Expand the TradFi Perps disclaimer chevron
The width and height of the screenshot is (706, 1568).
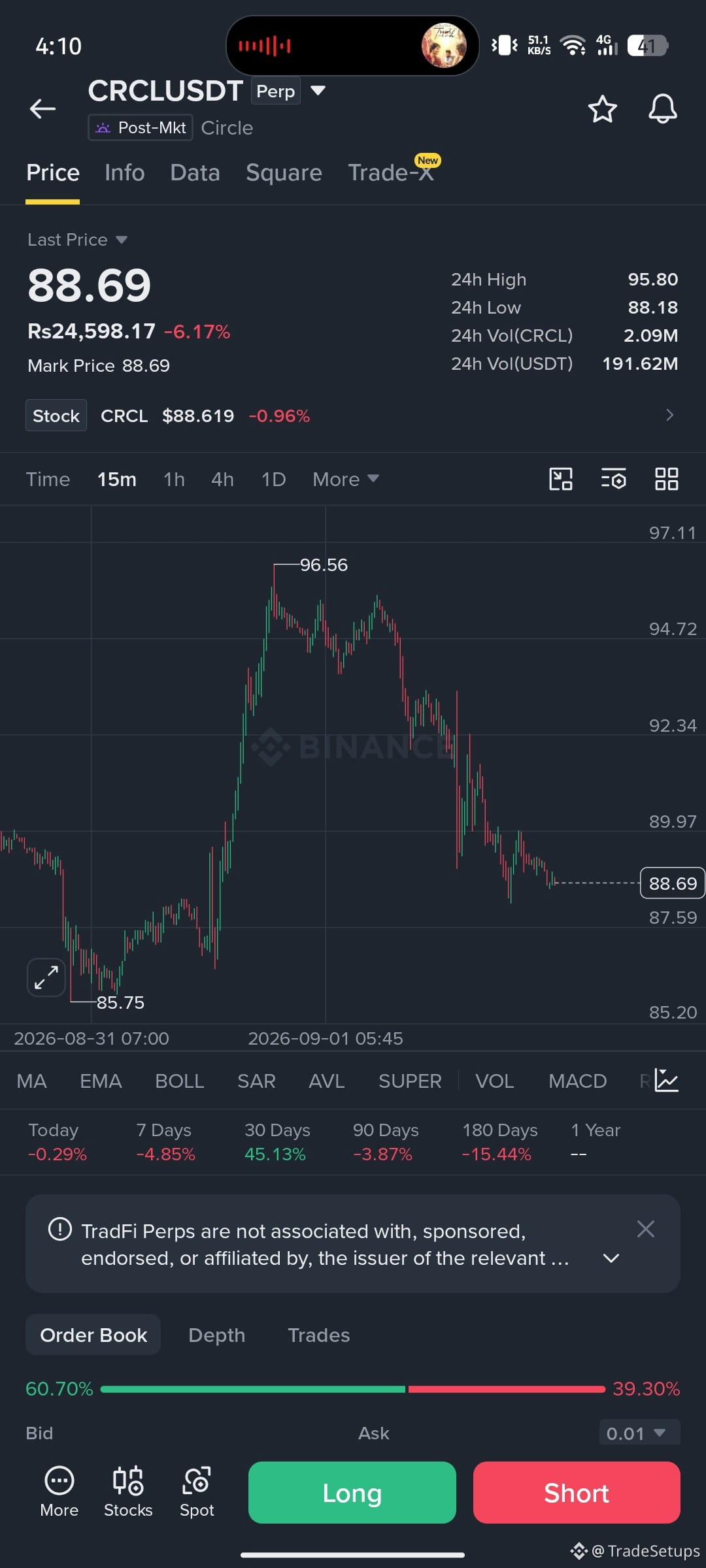(x=611, y=1258)
